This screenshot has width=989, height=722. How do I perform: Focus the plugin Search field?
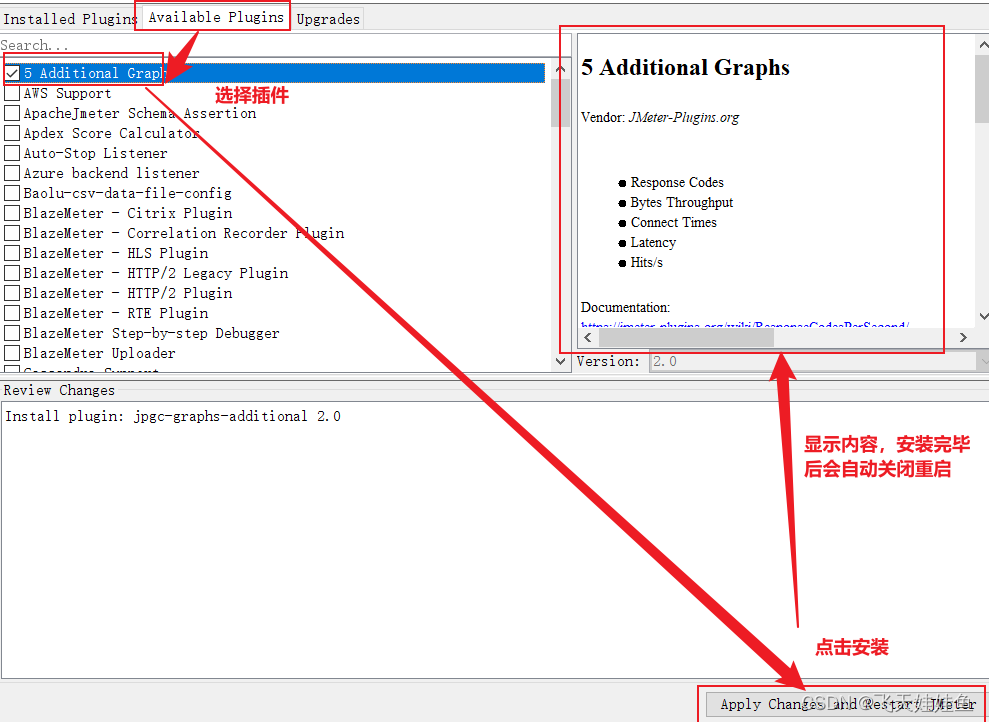click(x=284, y=45)
